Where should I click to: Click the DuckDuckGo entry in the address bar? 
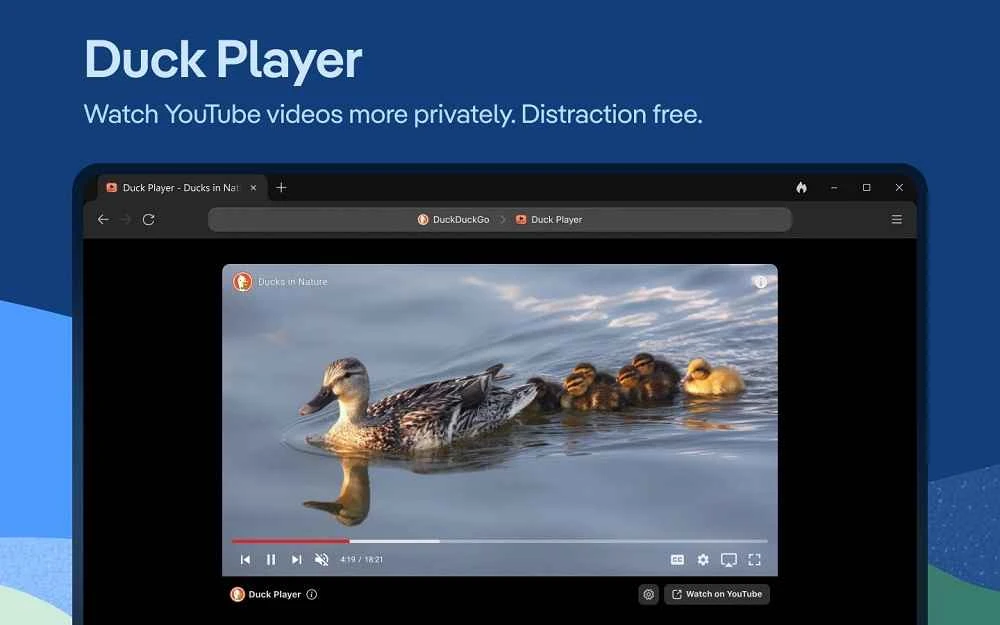[453, 219]
